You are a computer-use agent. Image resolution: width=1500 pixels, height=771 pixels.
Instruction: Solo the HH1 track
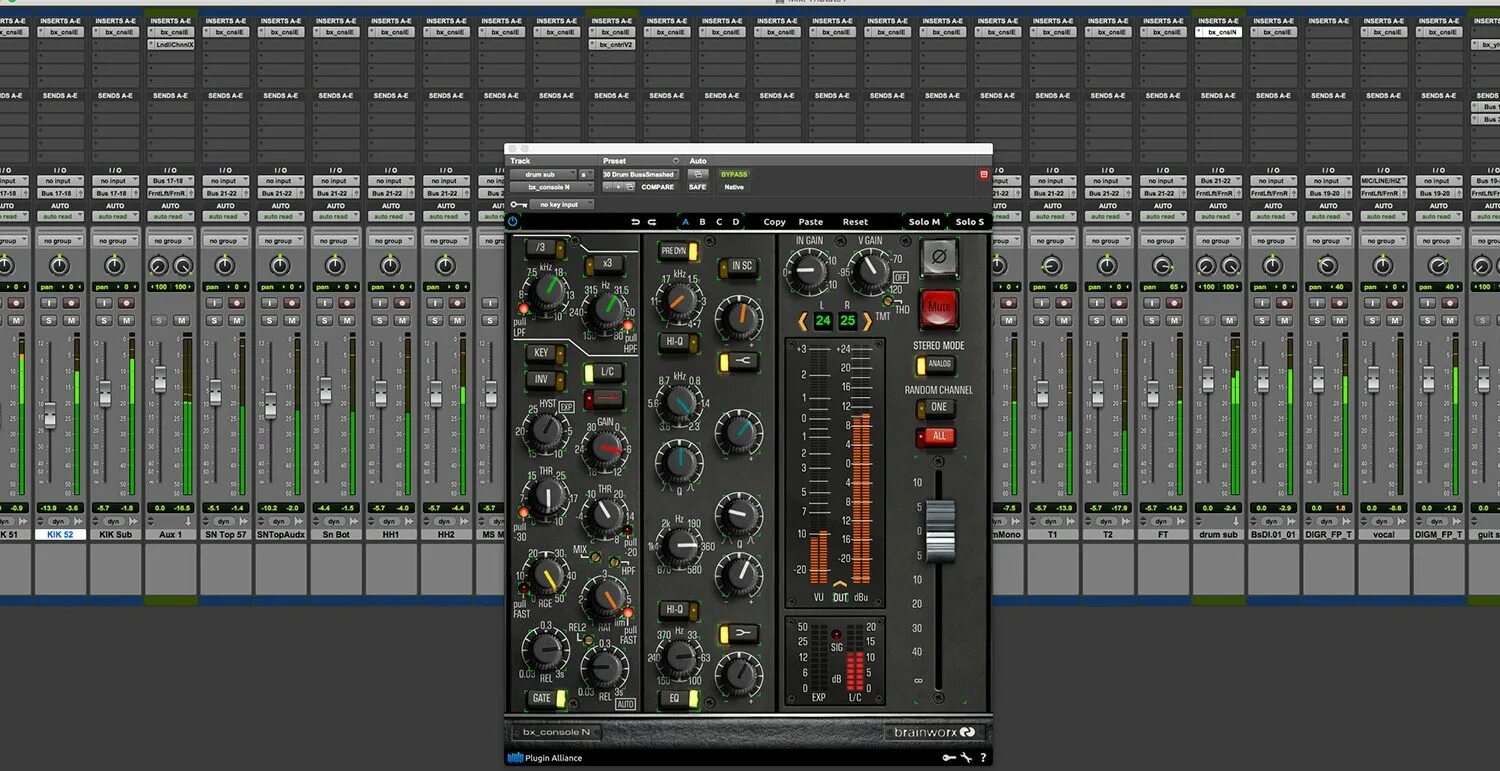[379, 320]
